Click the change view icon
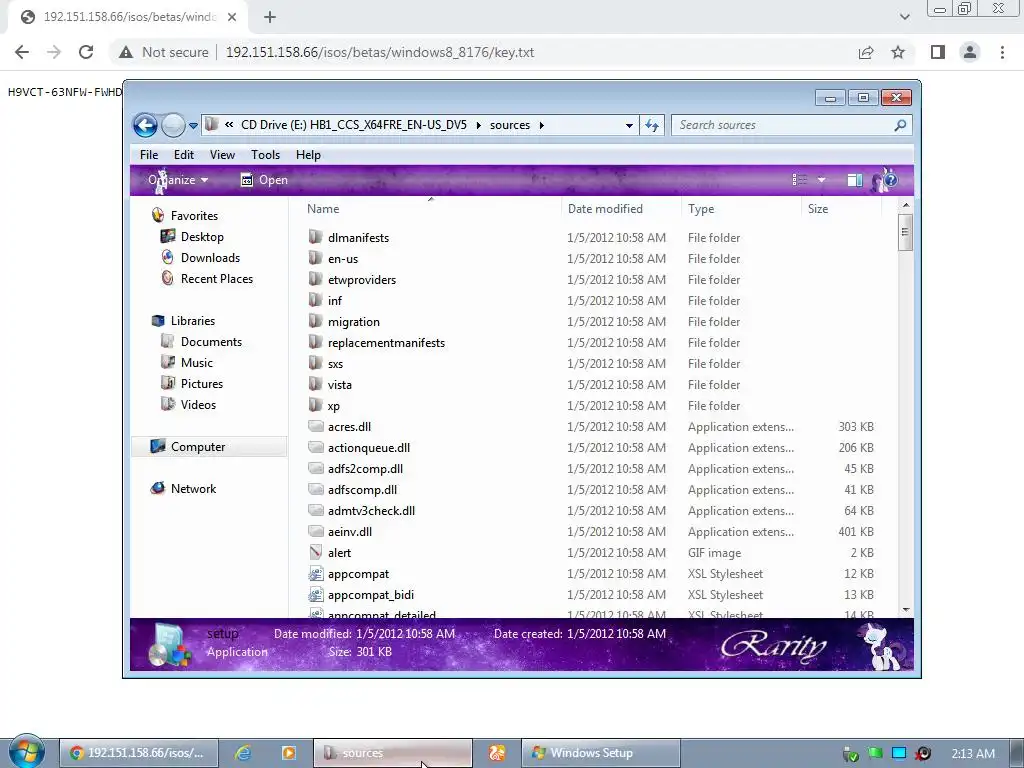1024x768 pixels. tap(799, 180)
